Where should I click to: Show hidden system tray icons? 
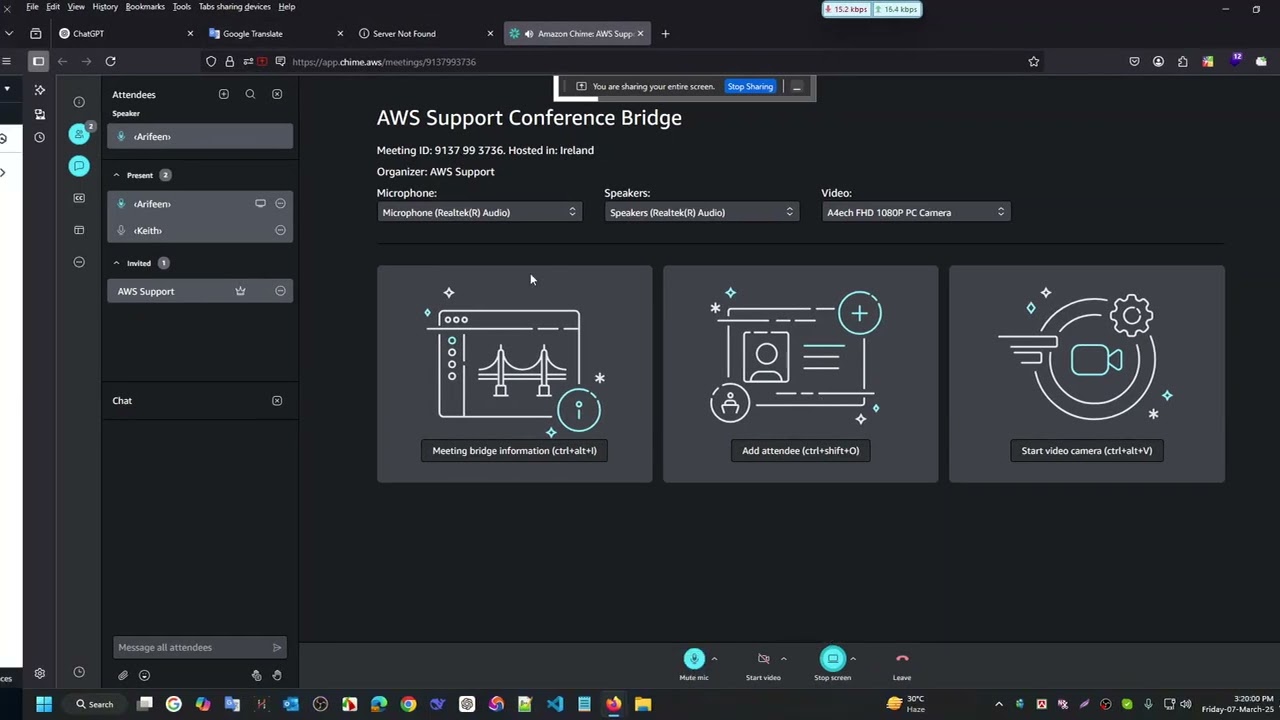coord(998,705)
